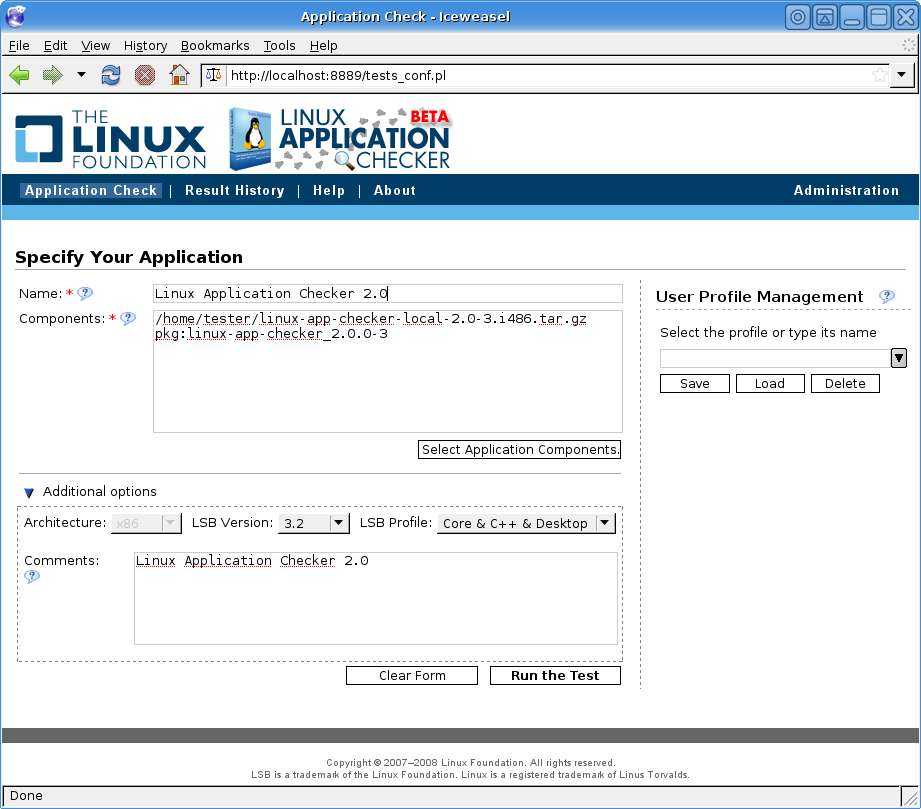This screenshot has width=921, height=809.
Task: Click the Run the Test button
Action: [x=555, y=676]
